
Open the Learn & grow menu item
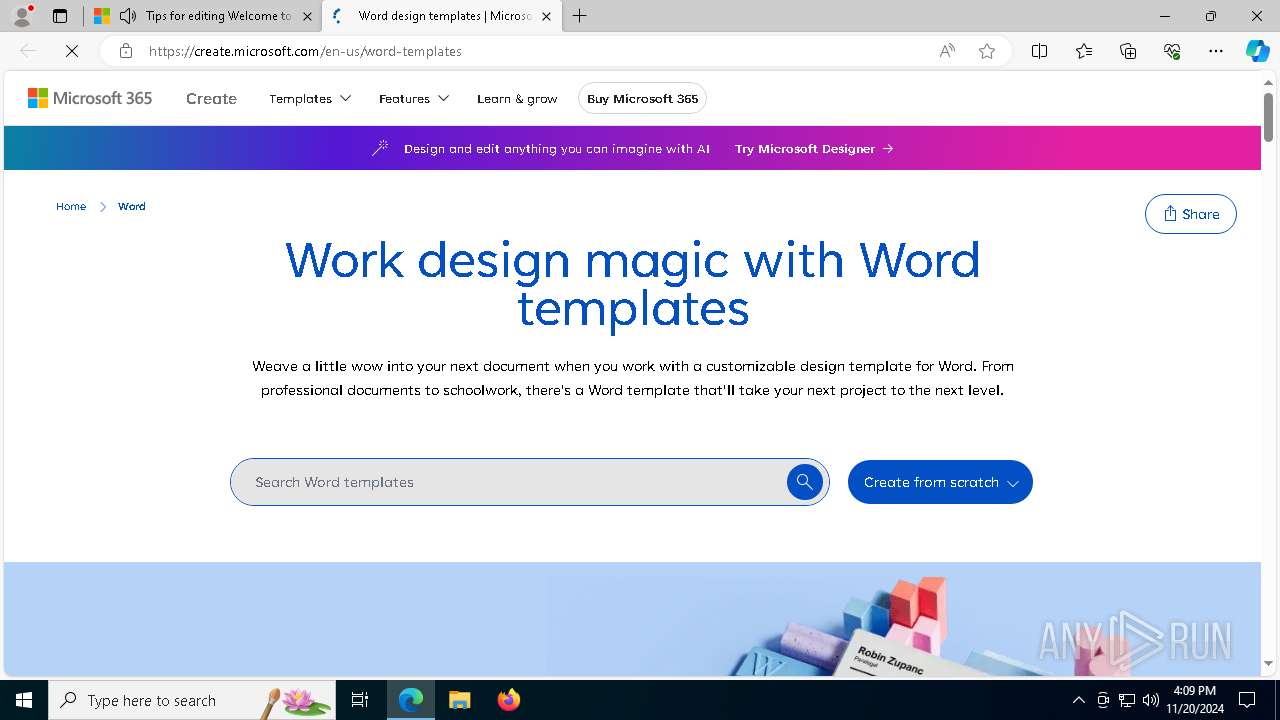(517, 98)
